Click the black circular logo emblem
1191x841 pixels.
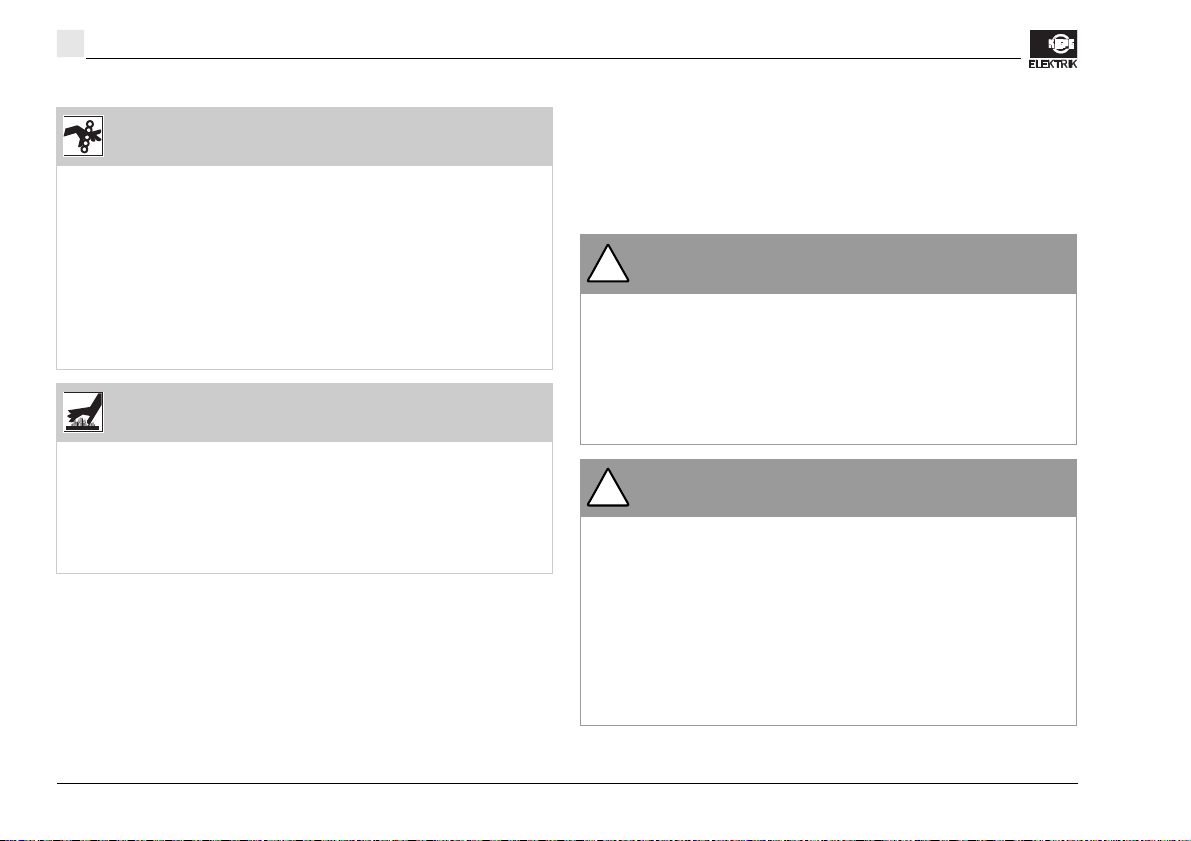click(1053, 43)
